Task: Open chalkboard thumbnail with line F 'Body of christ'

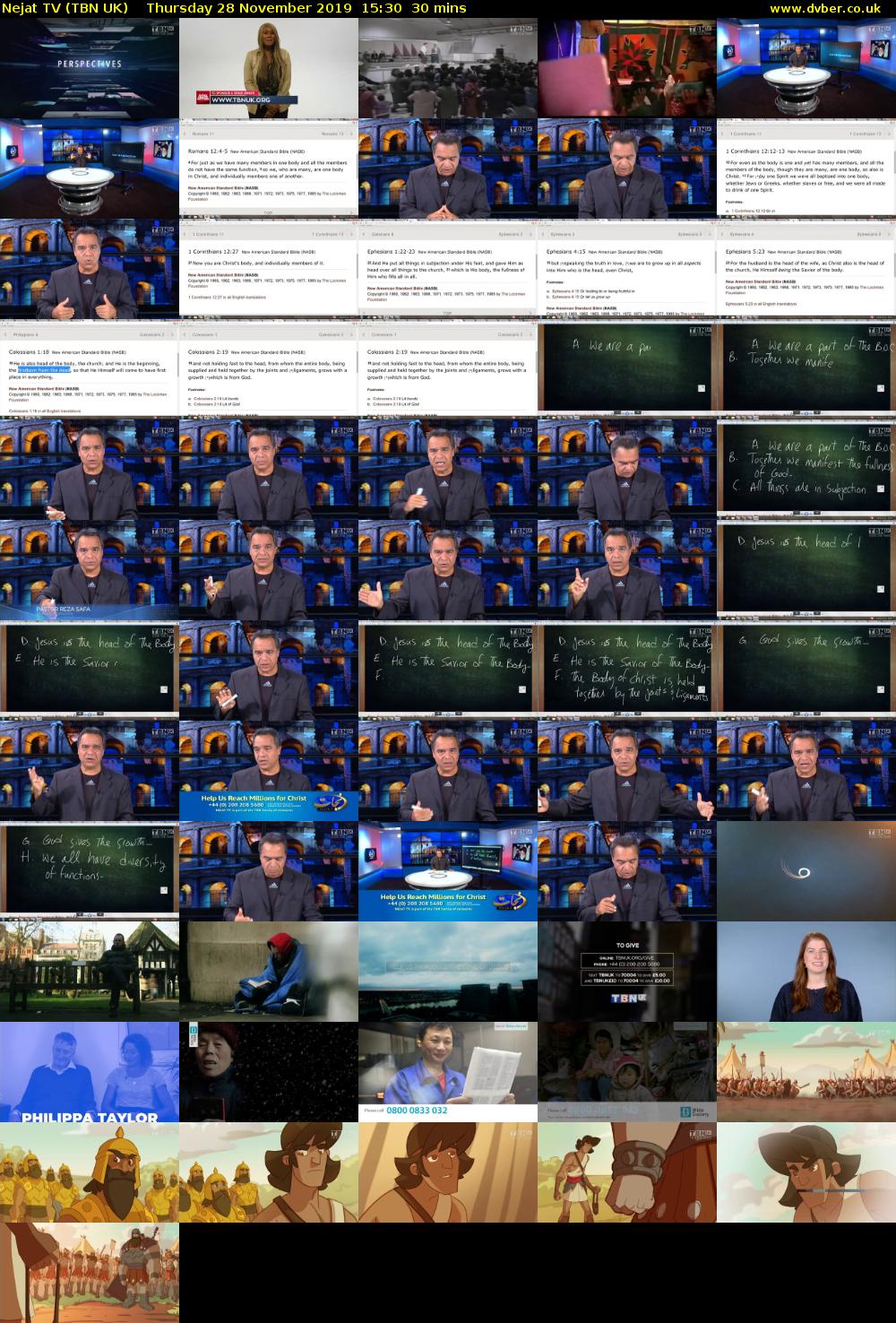Action: pyautogui.click(x=627, y=670)
